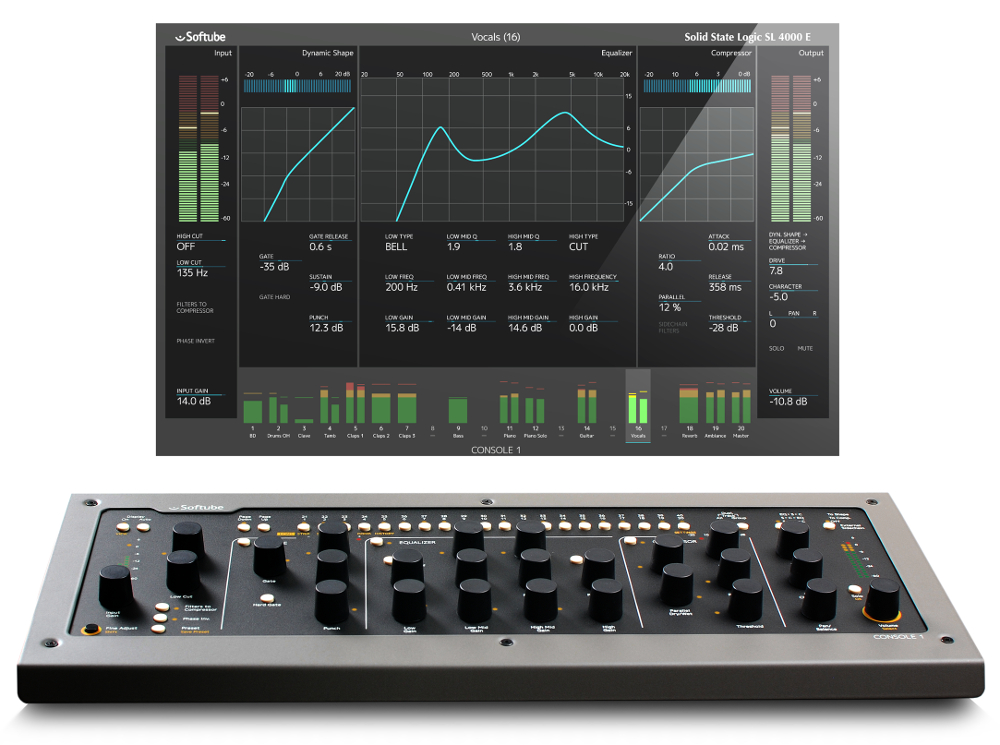Click the Equalizer frequency response curve
This screenshot has height=745, width=1000.
point(492,150)
